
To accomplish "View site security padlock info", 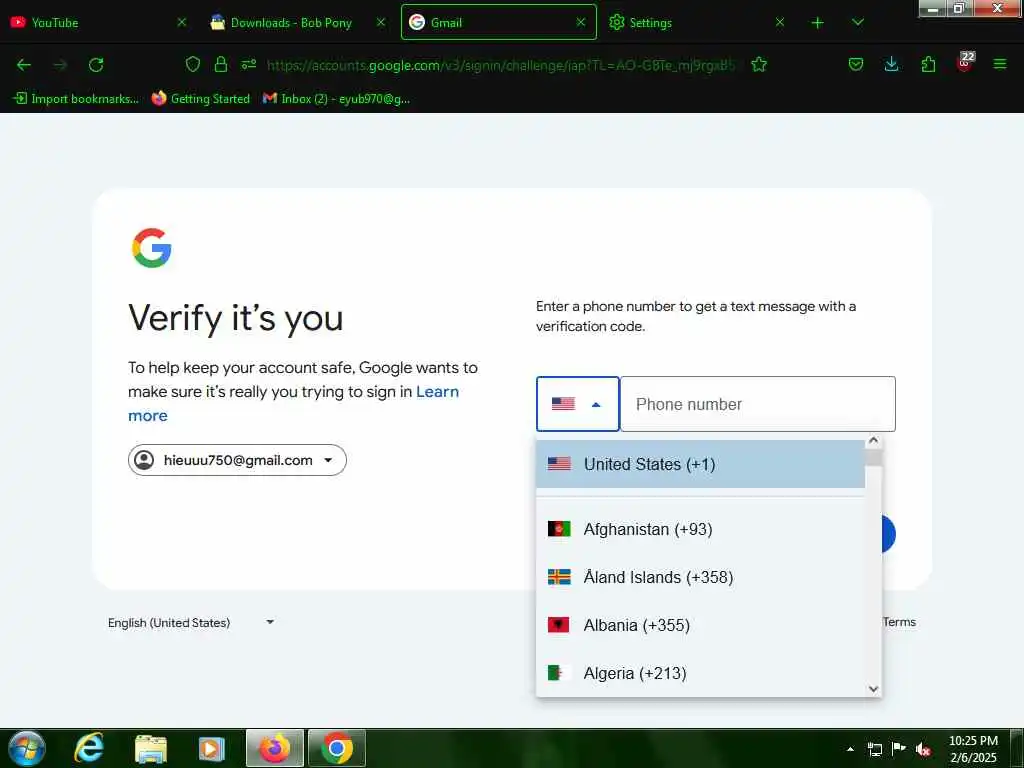I will pos(221,64).
